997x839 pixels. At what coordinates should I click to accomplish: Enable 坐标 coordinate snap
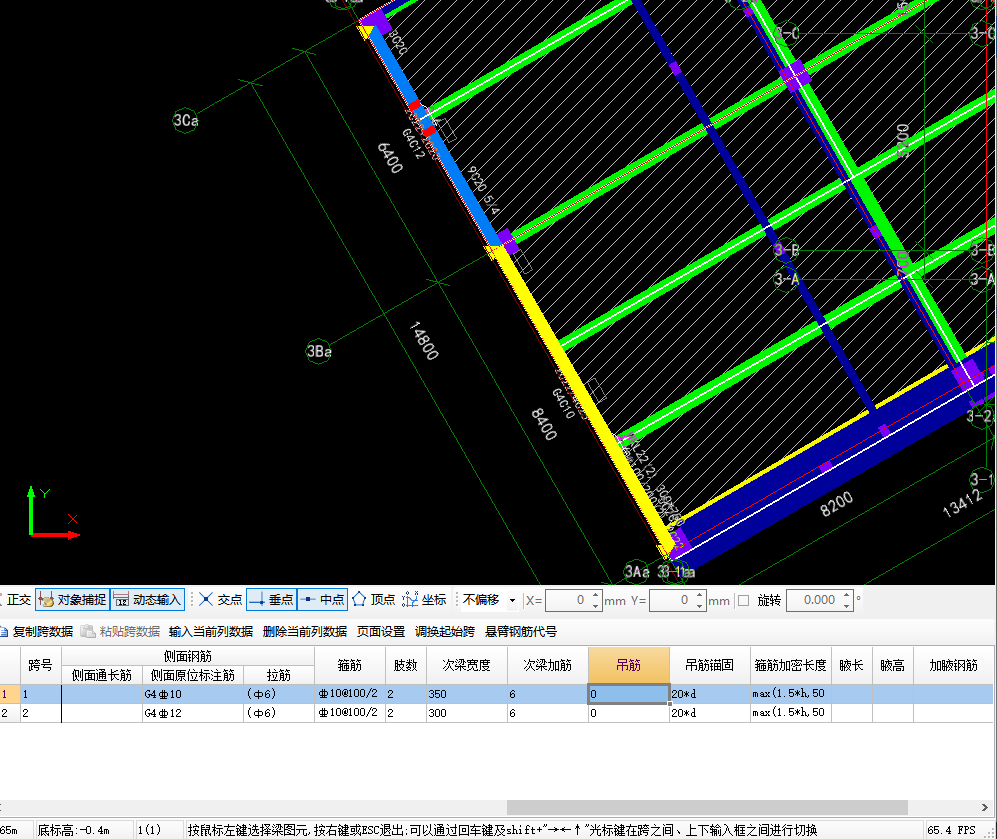click(x=424, y=599)
